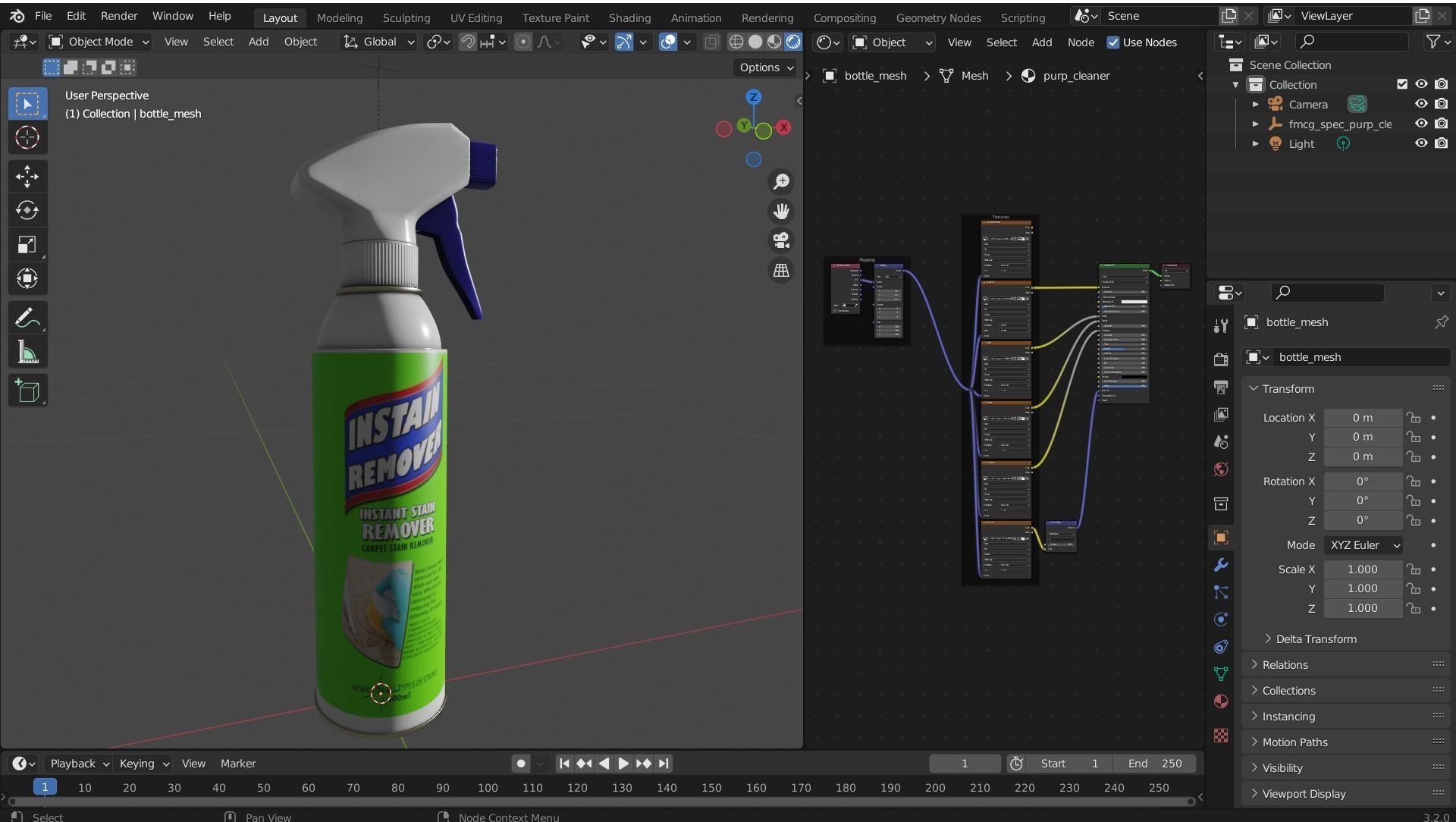1456x822 pixels.
Task: Open the XYZ Euler rotation mode dropdown
Action: [1363, 545]
